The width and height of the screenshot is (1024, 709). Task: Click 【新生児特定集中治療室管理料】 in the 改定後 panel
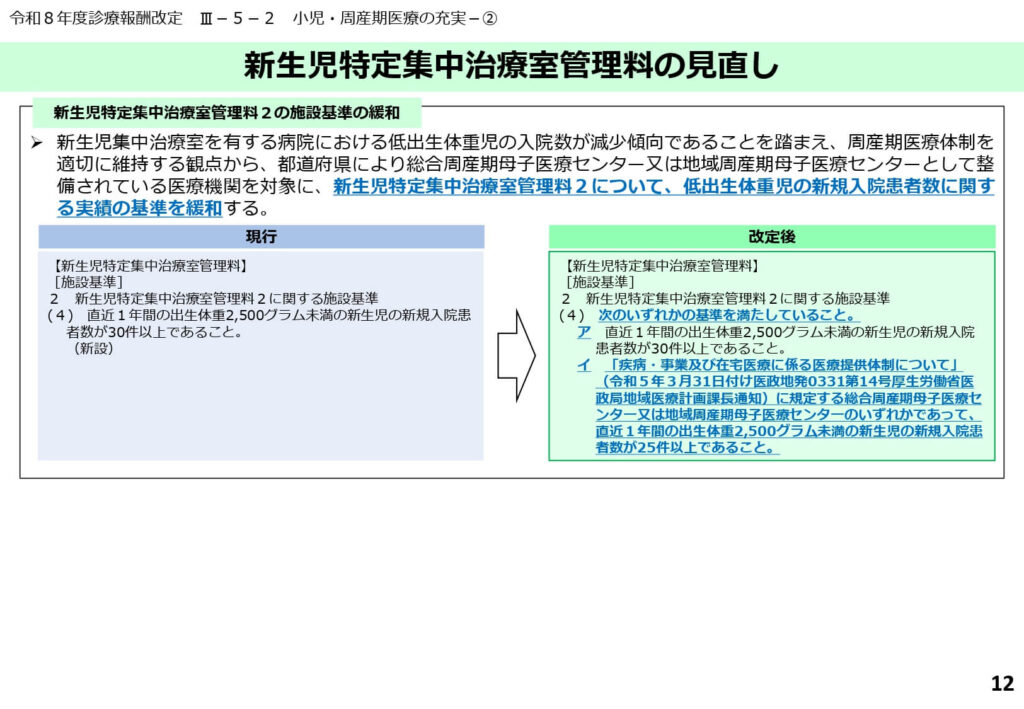(x=661, y=266)
